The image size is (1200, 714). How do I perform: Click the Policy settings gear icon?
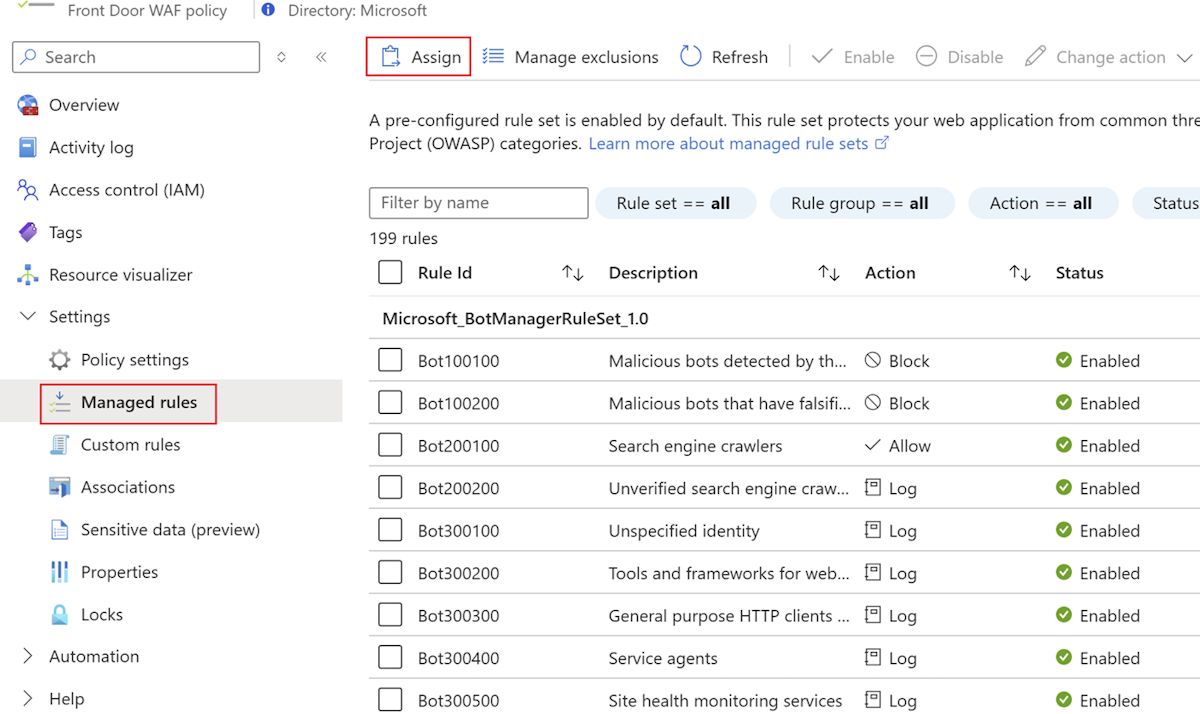60,359
